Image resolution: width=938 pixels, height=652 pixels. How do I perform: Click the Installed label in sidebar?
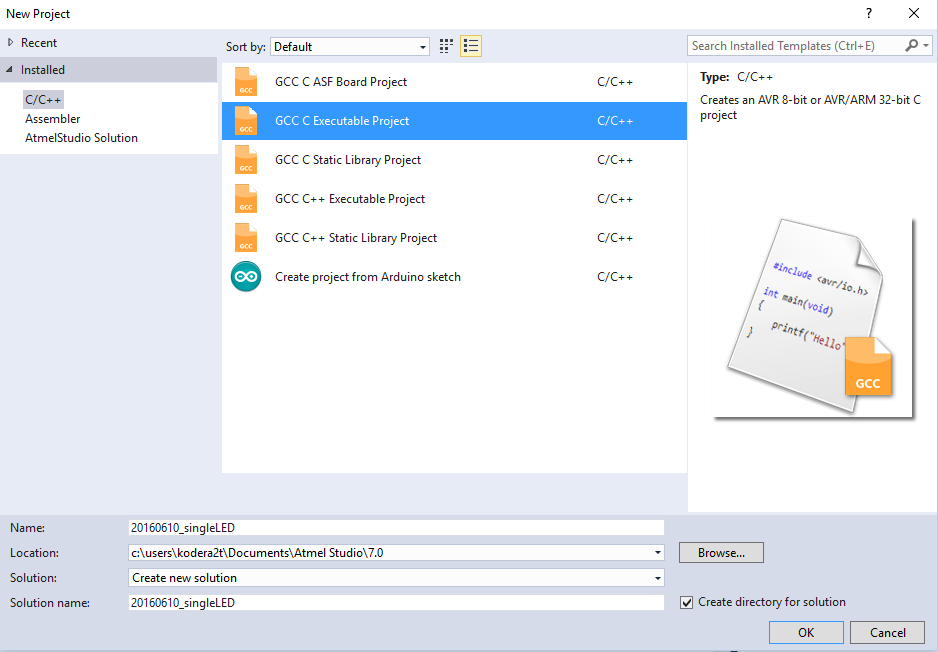click(42, 69)
